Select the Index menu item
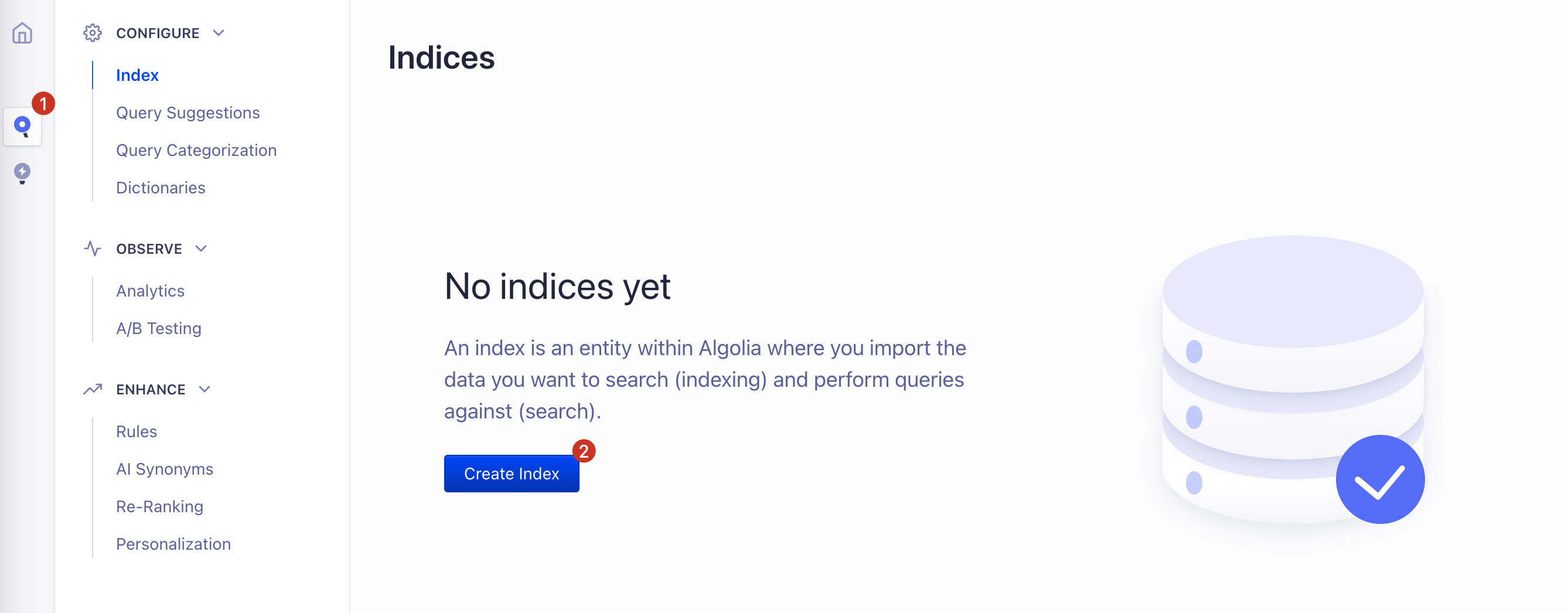Image resolution: width=1568 pixels, height=613 pixels. (x=137, y=75)
